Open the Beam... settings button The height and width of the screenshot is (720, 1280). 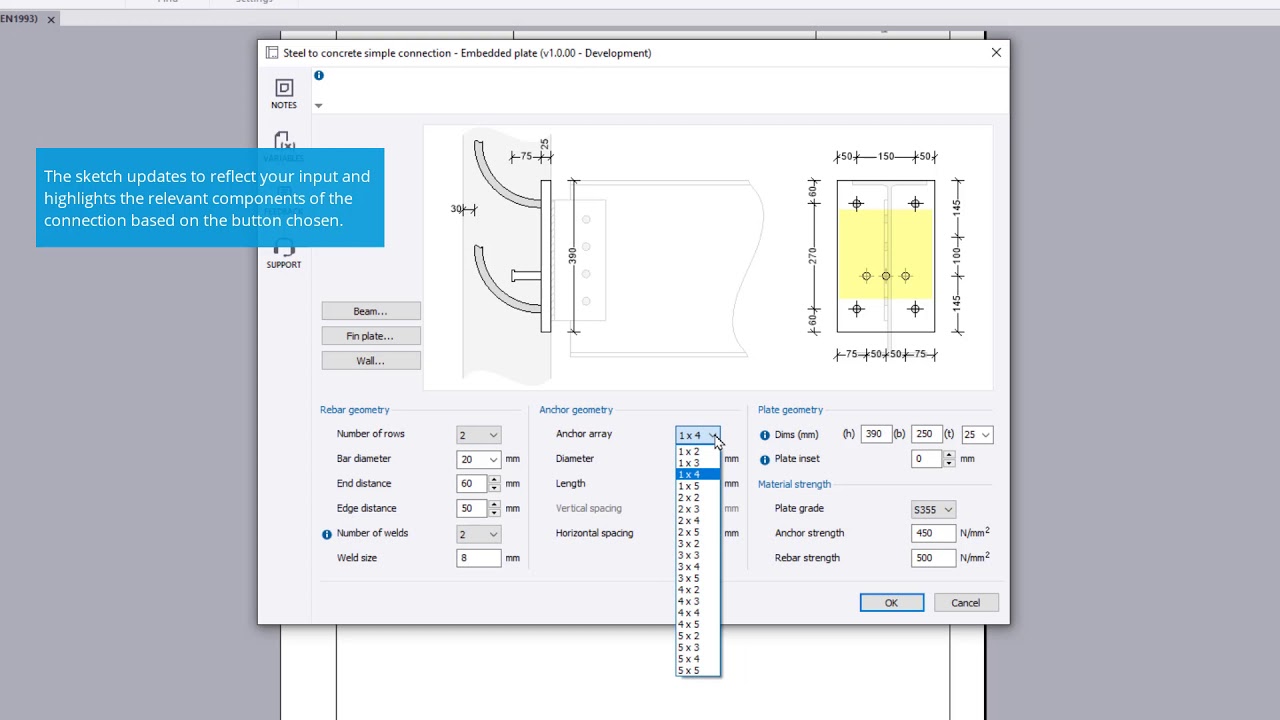371,311
